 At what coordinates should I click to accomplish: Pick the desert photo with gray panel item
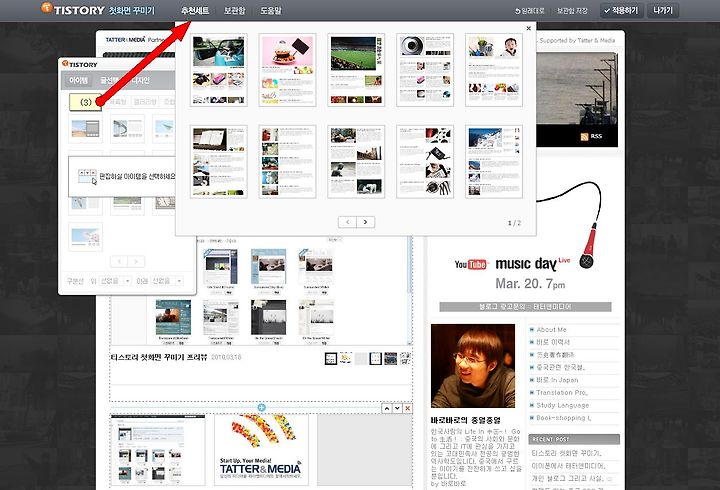85,129
